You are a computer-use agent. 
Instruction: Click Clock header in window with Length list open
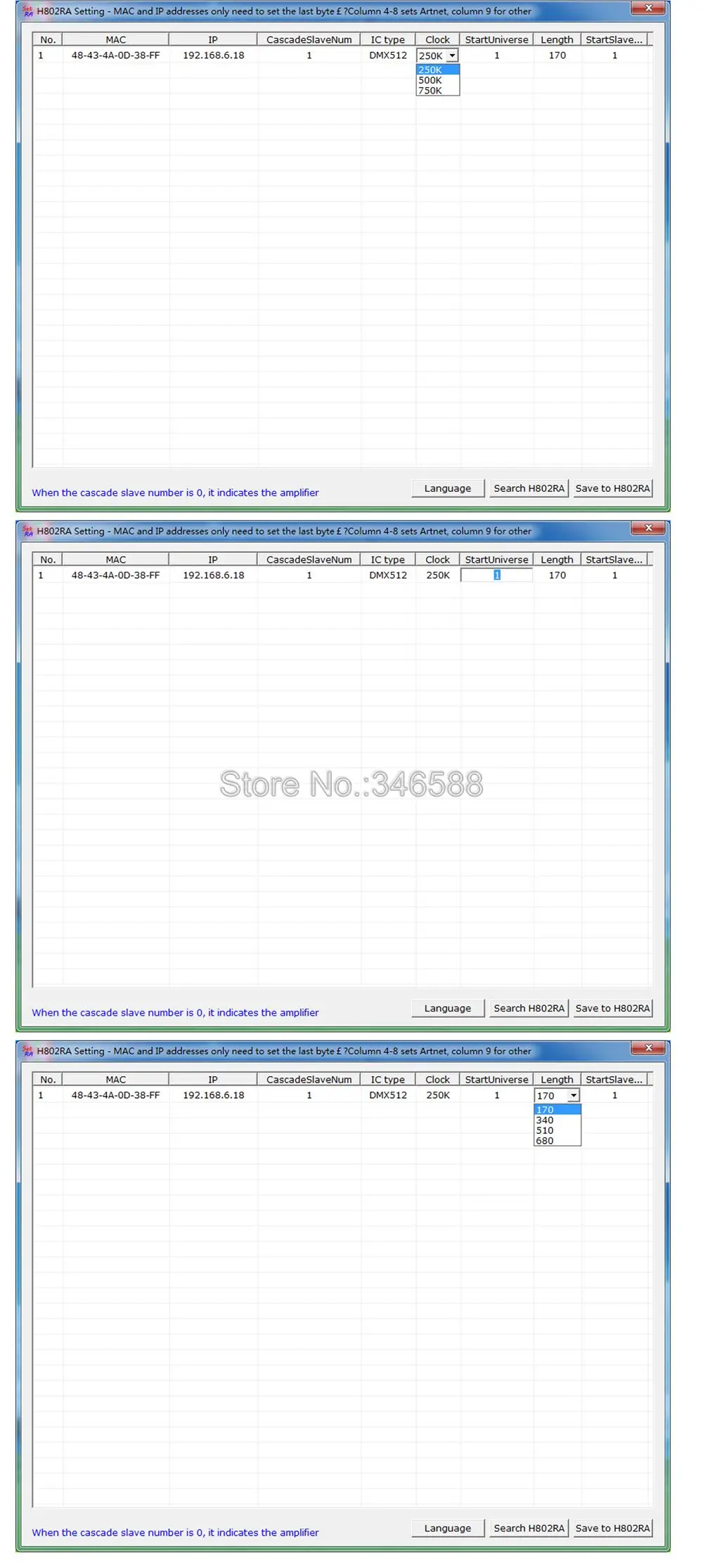pos(437,1080)
